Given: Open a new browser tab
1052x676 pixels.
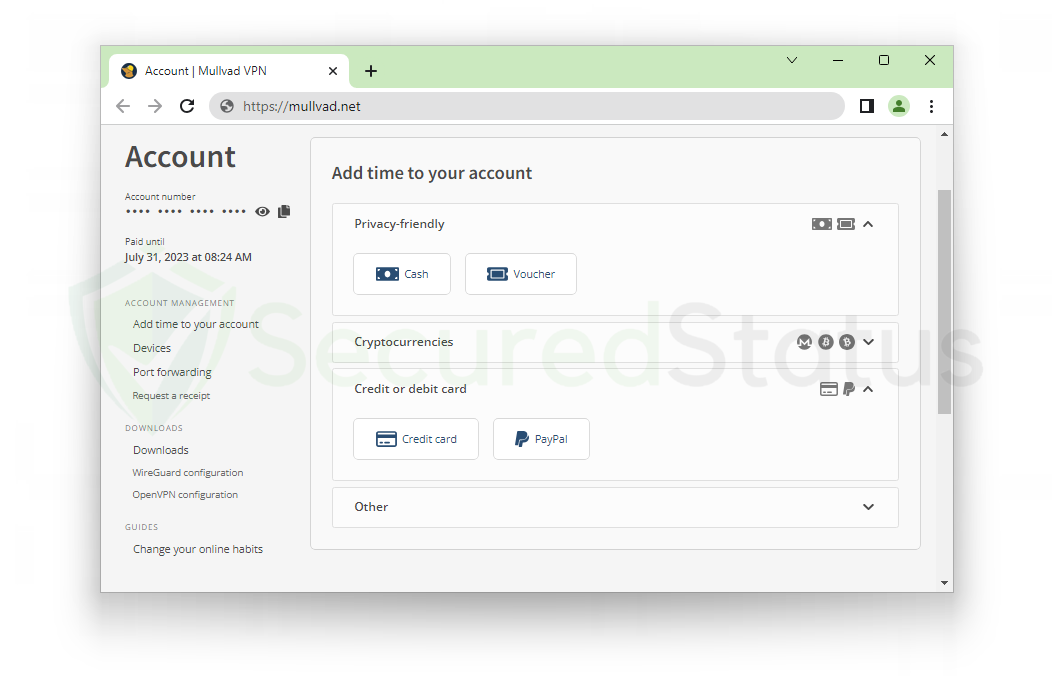Looking at the screenshot, I should click(371, 71).
